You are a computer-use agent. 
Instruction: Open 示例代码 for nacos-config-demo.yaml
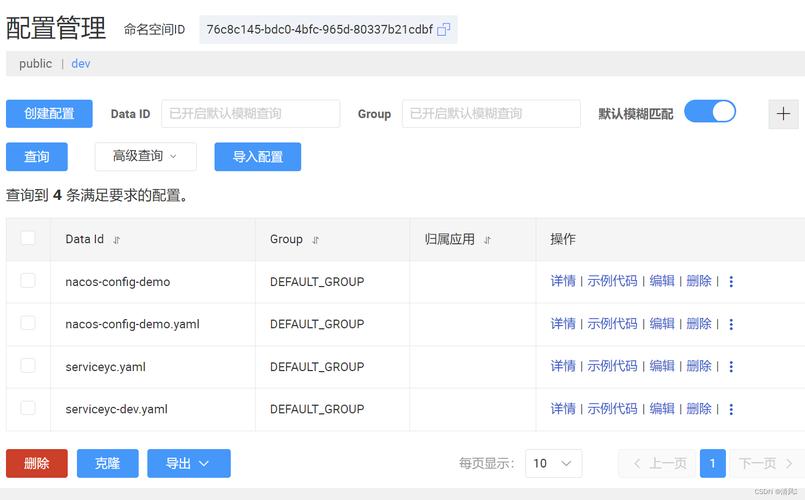(x=612, y=324)
